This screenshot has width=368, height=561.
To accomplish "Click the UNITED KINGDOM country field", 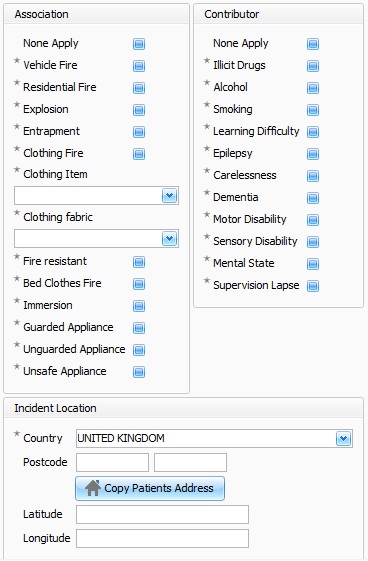I will point(214,438).
